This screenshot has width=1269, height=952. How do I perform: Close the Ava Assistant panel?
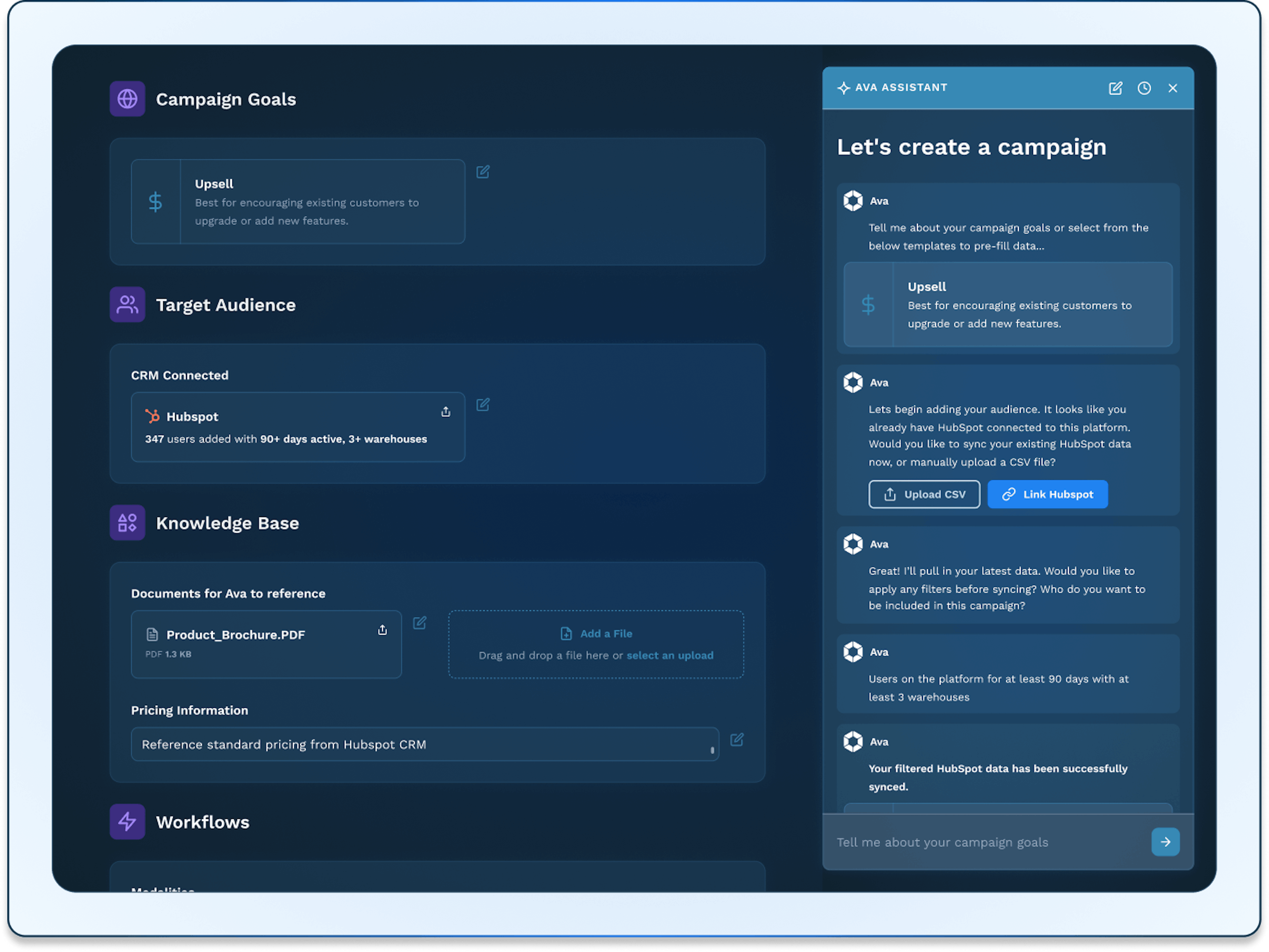[1173, 88]
